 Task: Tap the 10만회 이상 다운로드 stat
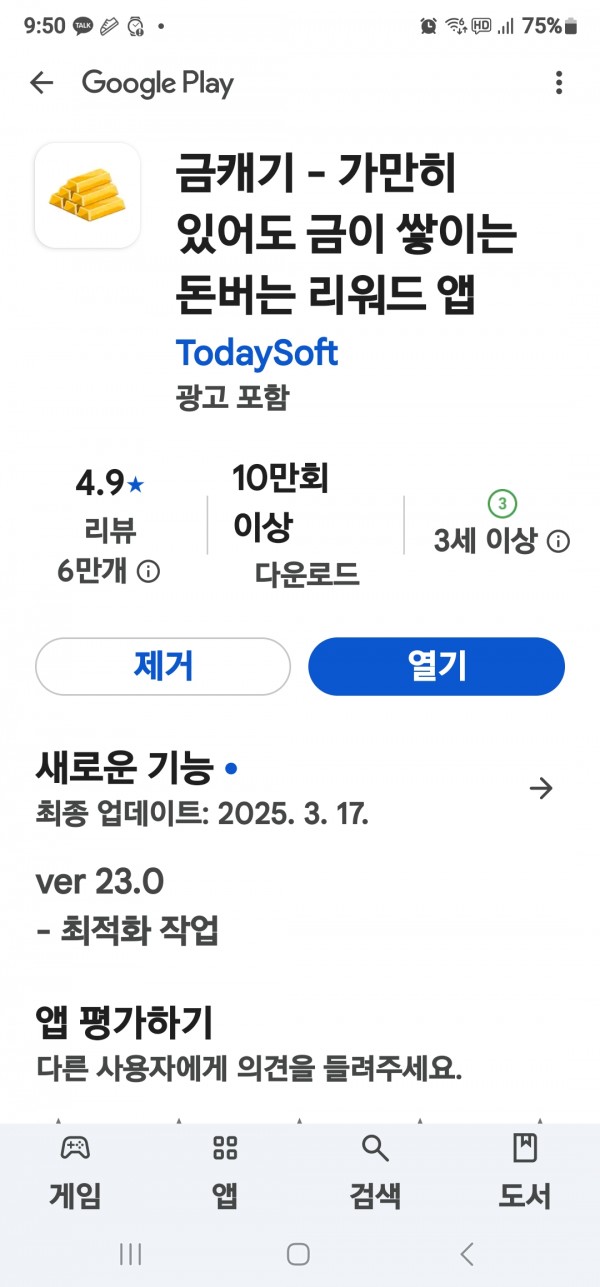coord(296,525)
